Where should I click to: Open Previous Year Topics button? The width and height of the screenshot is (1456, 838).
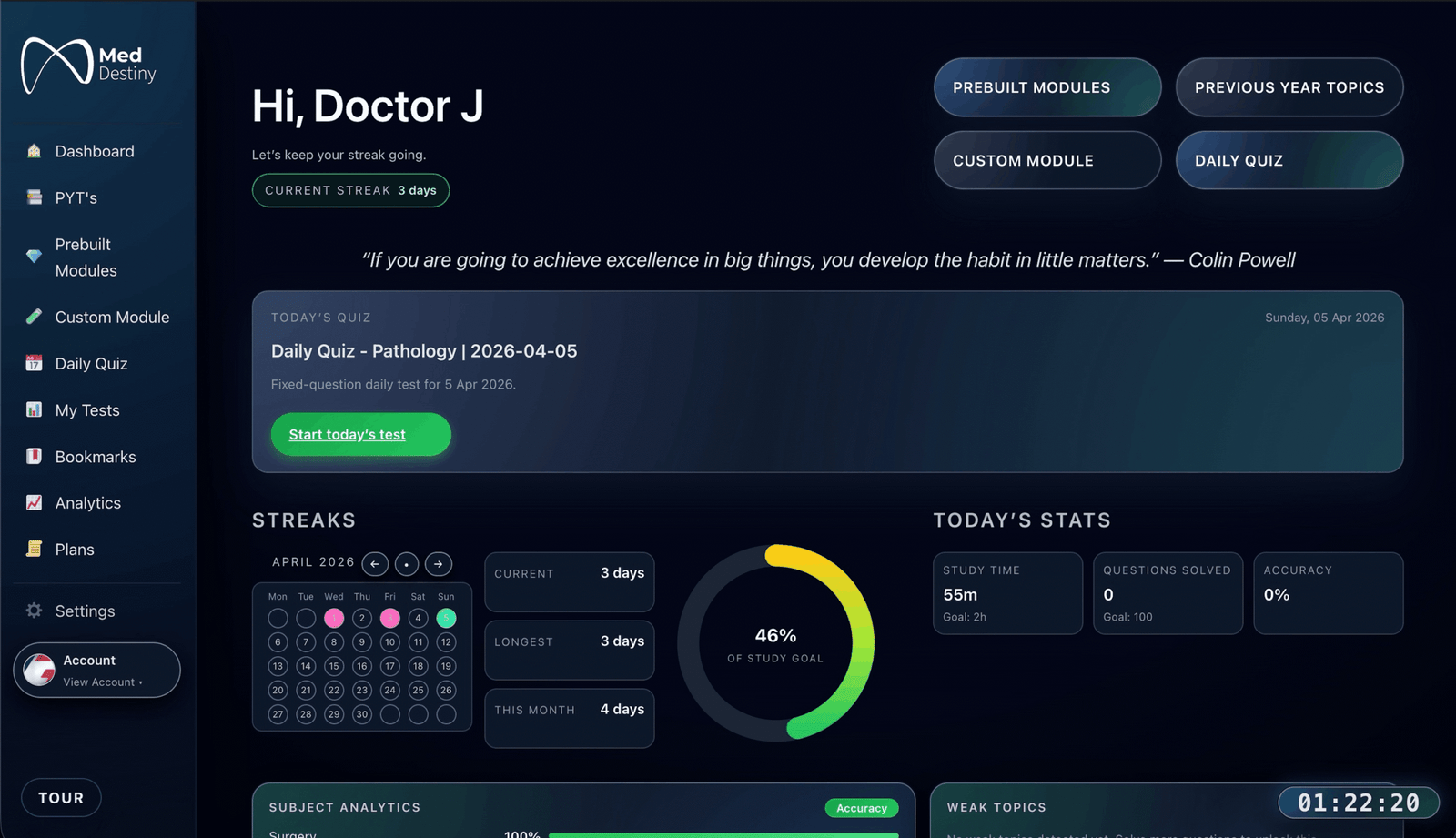(1289, 87)
